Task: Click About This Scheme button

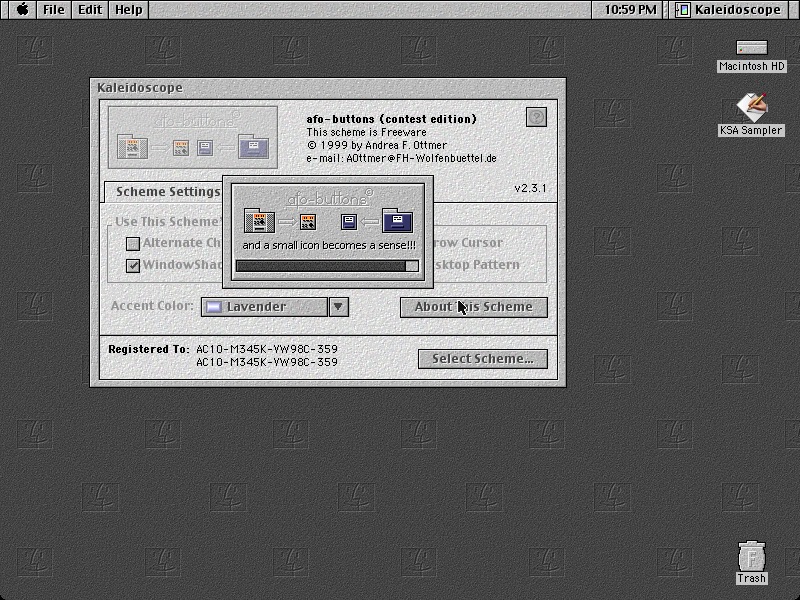Action: [x=473, y=307]
